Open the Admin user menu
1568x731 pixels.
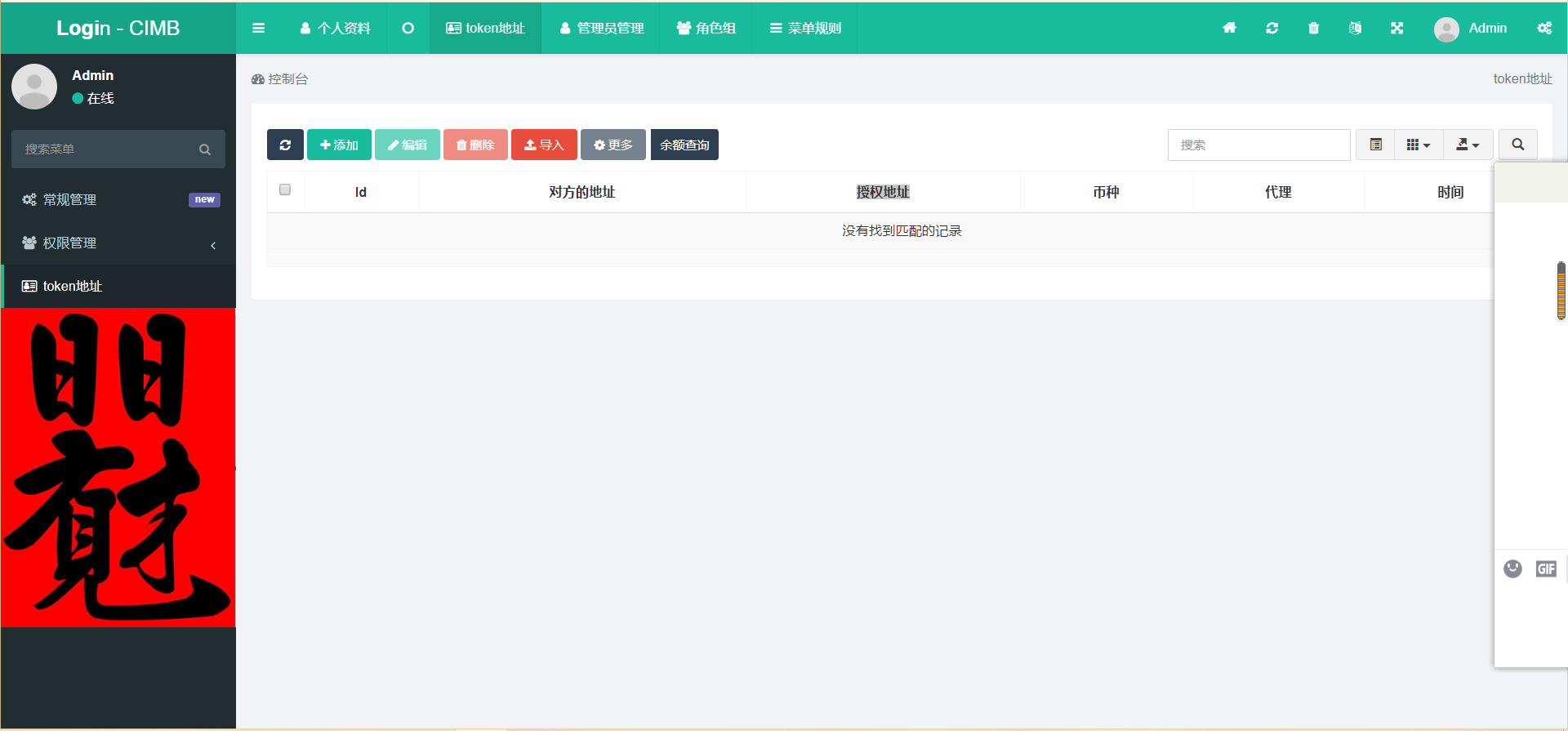[x=1470, y=29]
